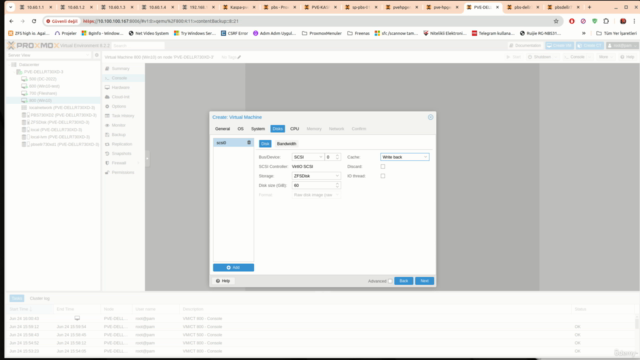
Task: Click Add to add another disk
Action: (233, 267)
